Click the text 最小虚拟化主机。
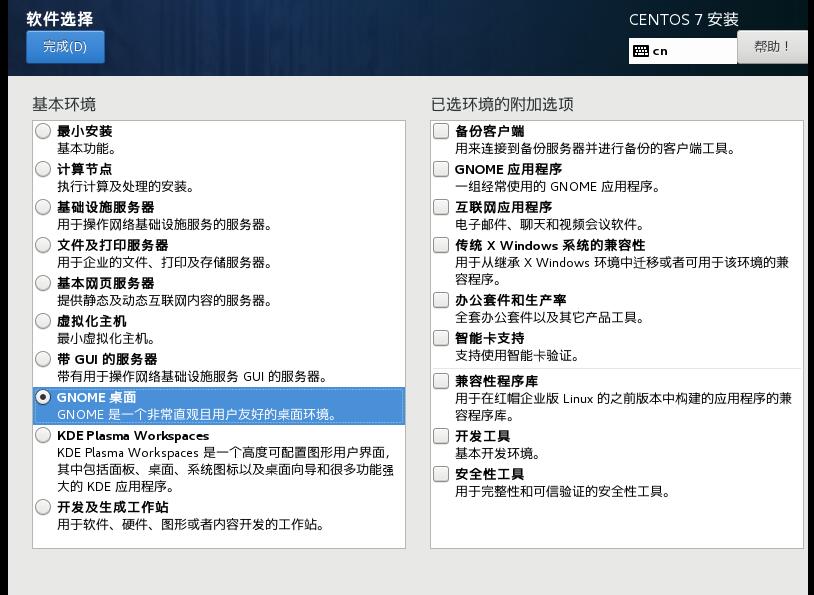This screenshot has height=595, width=814. pos(106,339)
